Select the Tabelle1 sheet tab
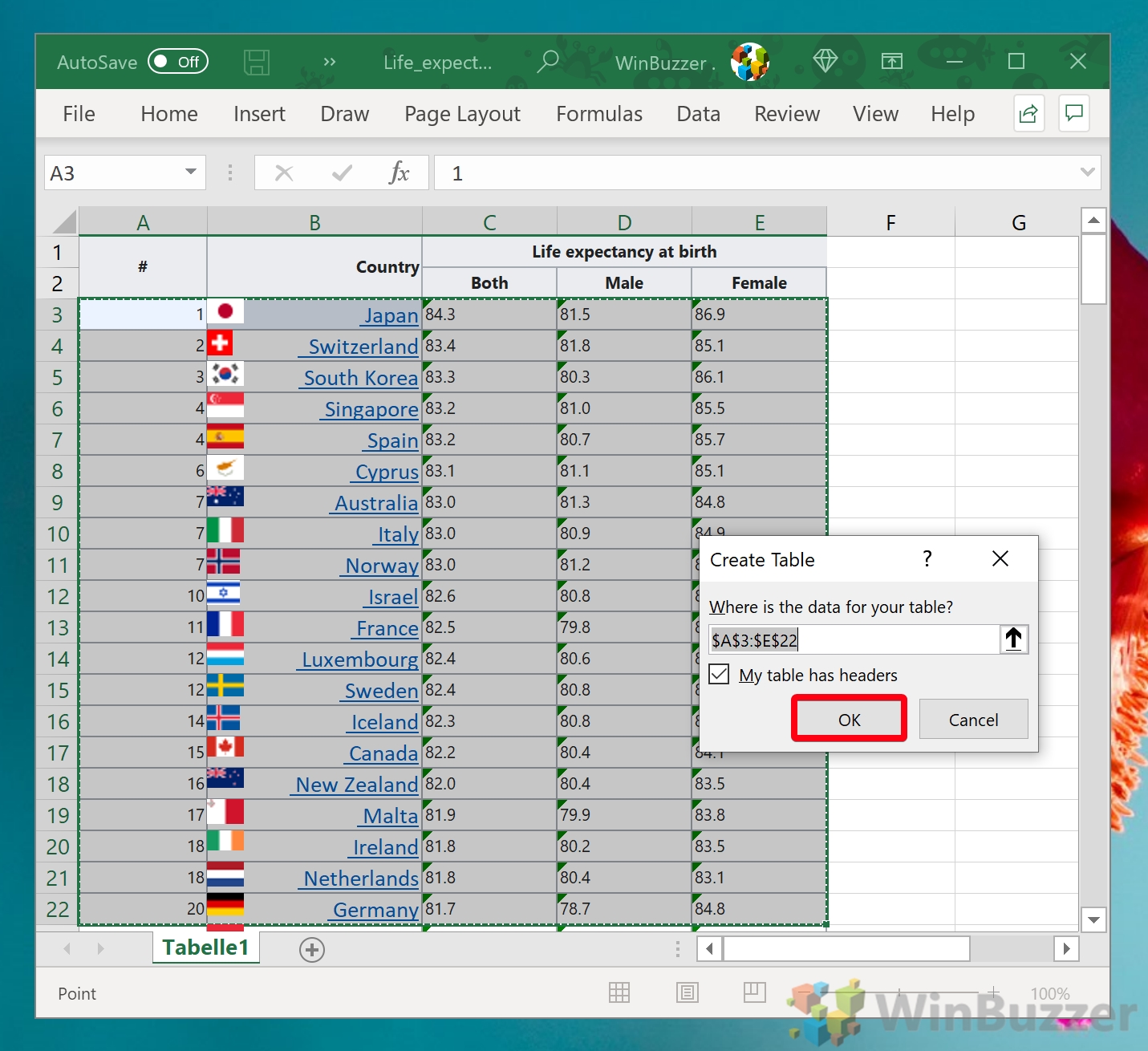The image size is (1148, 1051). pyautogui.click(x=205, y=948)
